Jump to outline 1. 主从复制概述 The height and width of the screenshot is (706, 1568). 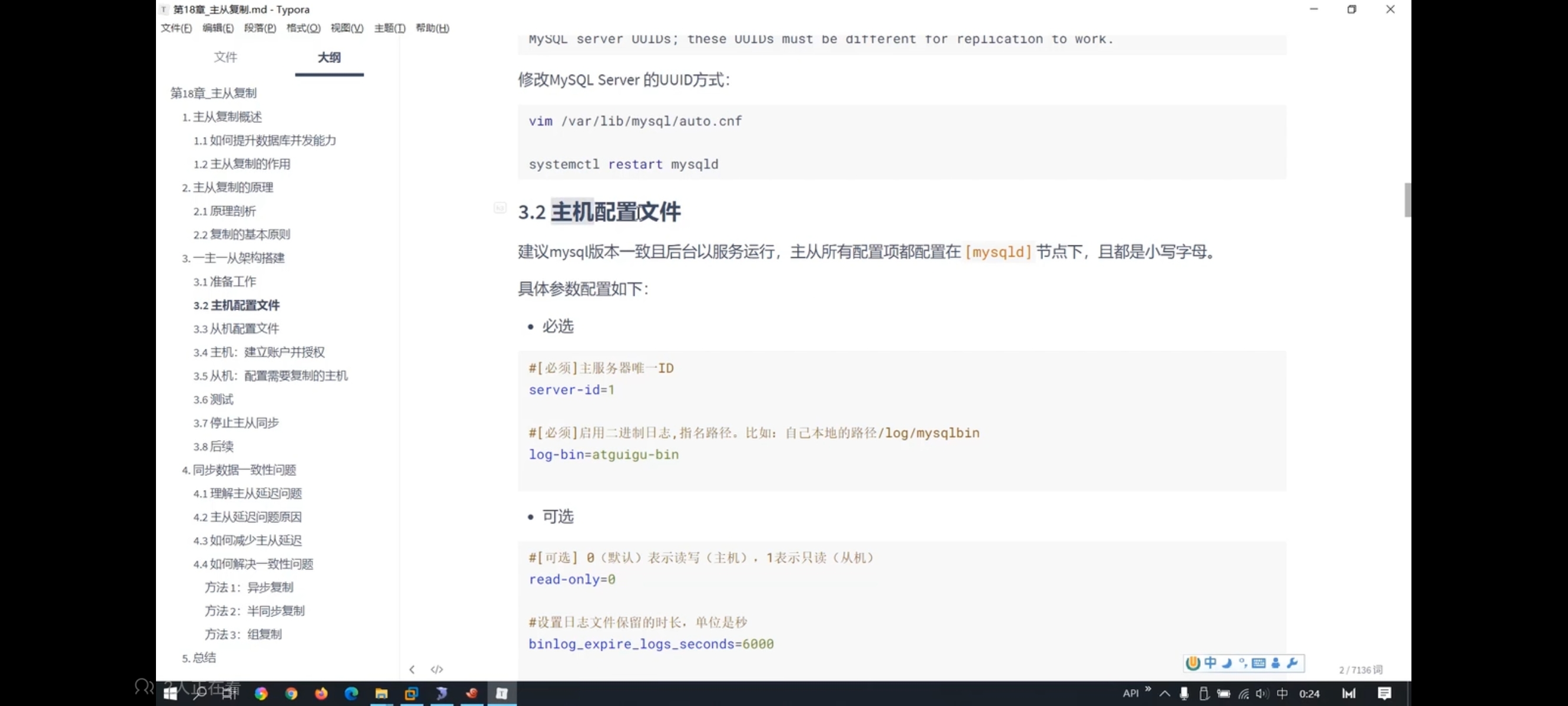pyautogui.click(x=221, y=117)
